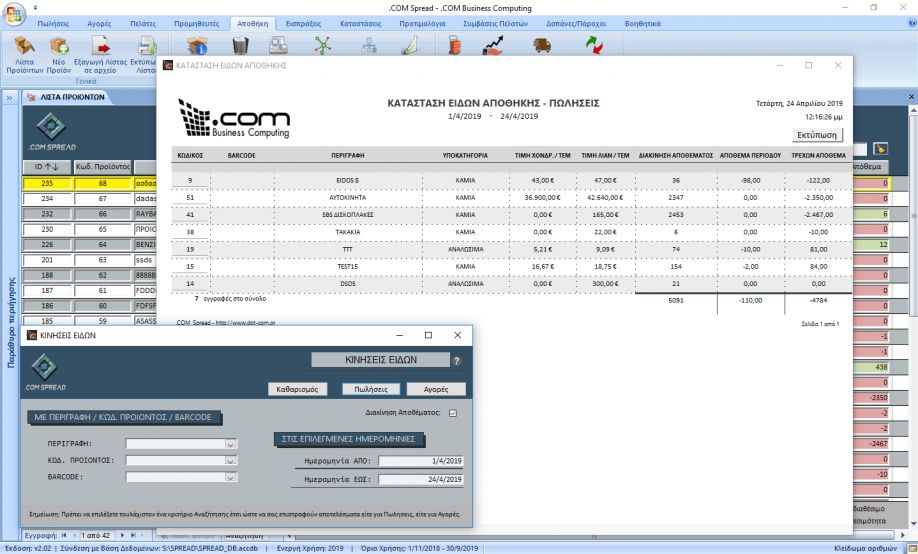918x554 pixels.
Task: Click the Καθαρισμός button
Action: (x=297, y=389)
